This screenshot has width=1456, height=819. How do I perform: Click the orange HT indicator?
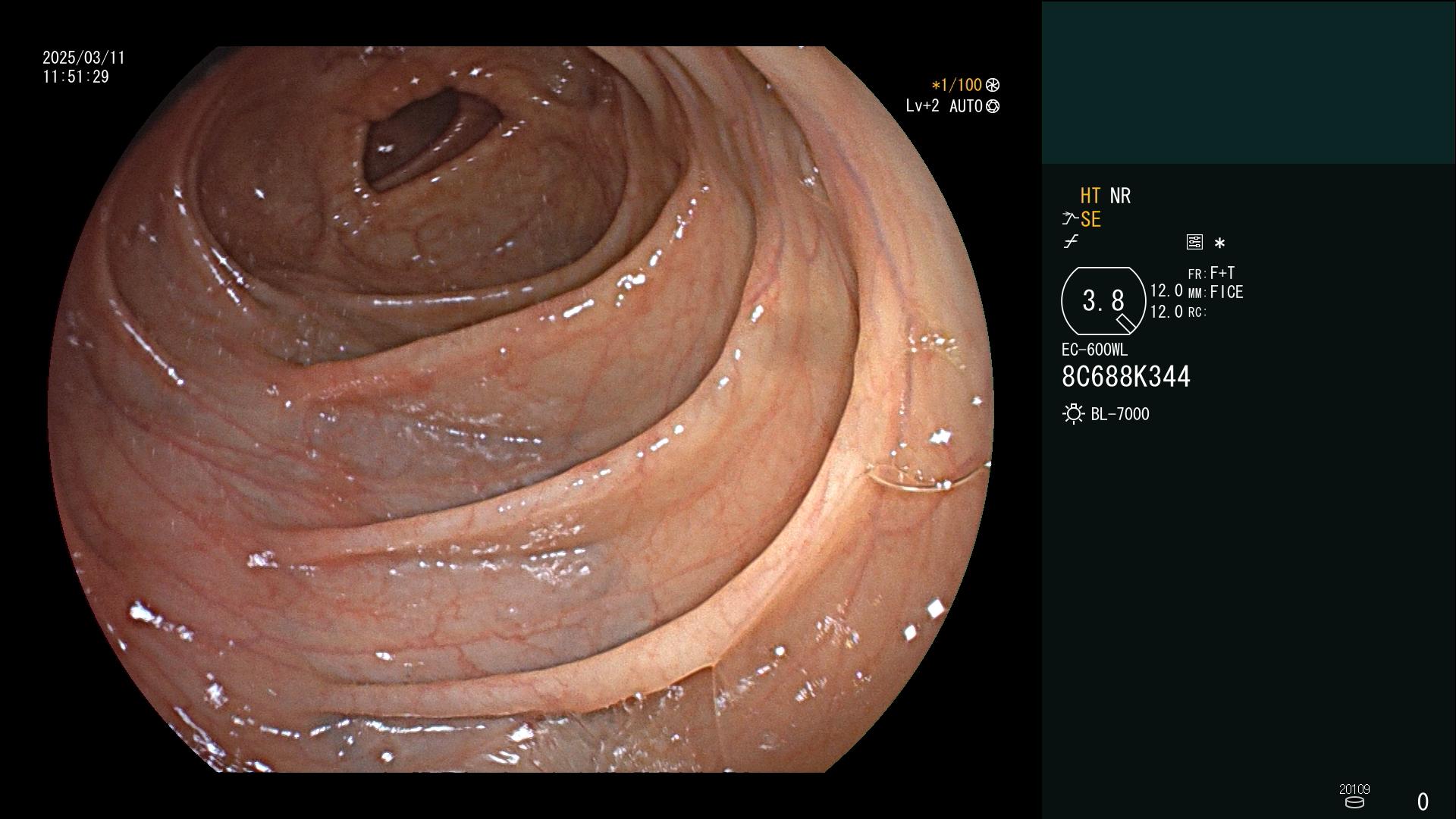(x=1090, y=196)
